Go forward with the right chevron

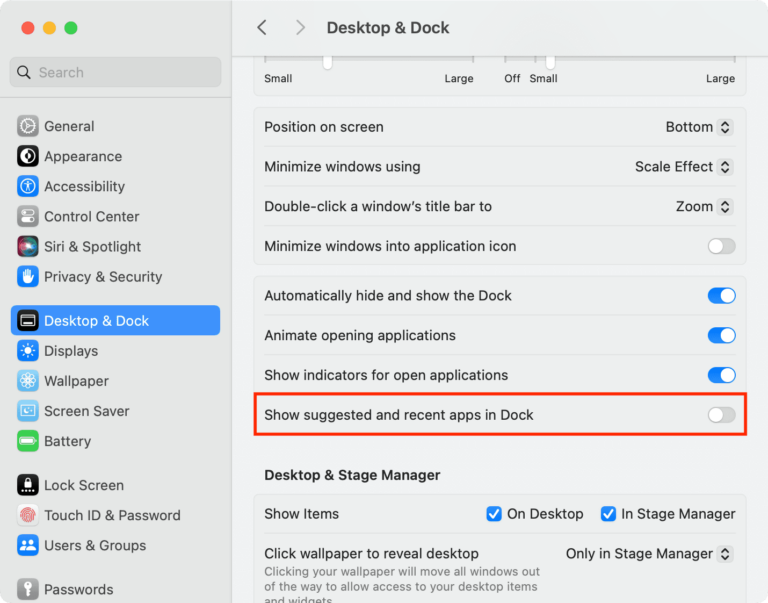(300, 27)
